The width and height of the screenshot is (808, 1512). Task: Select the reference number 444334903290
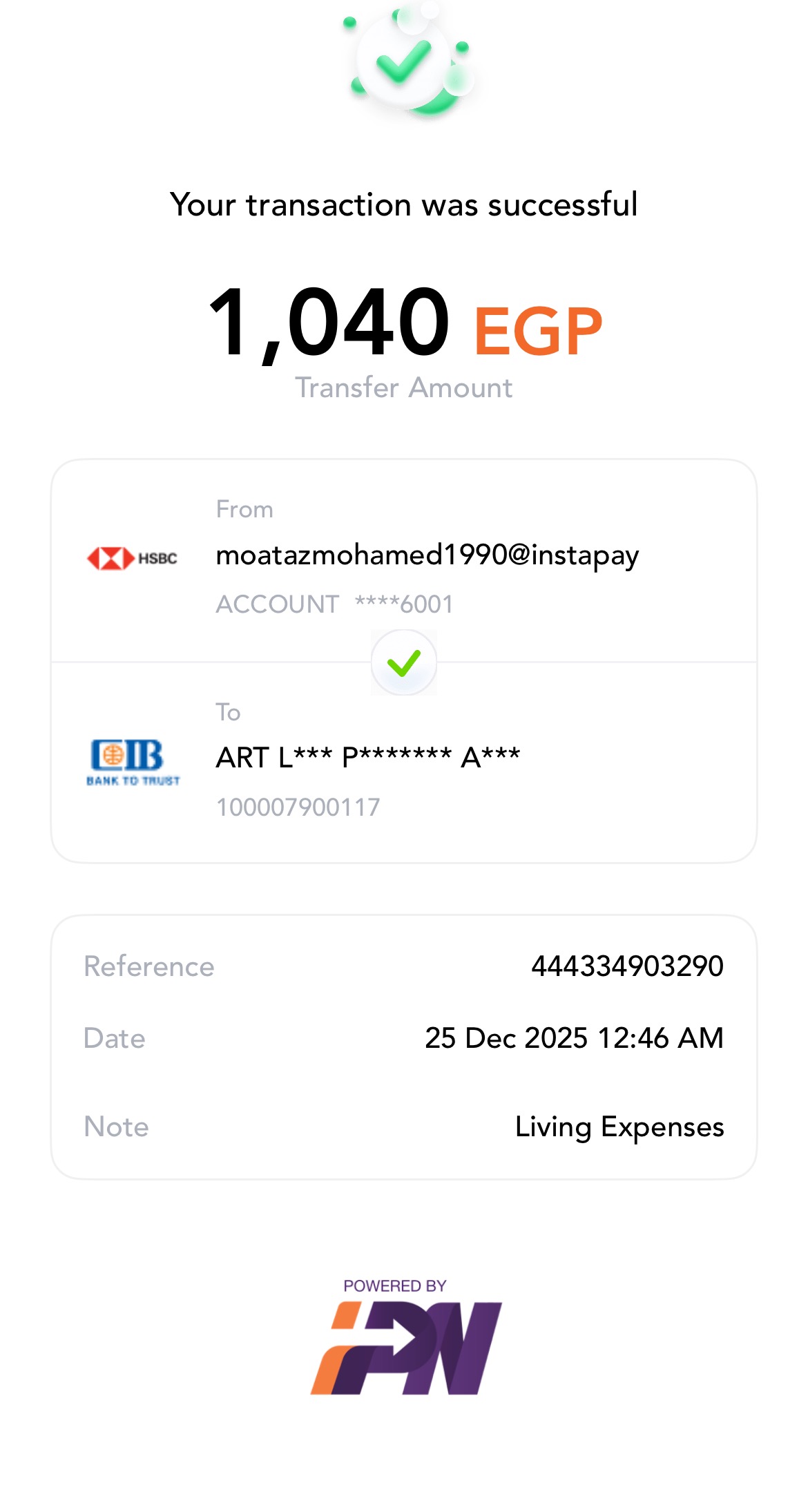click(x=627, y=966)
